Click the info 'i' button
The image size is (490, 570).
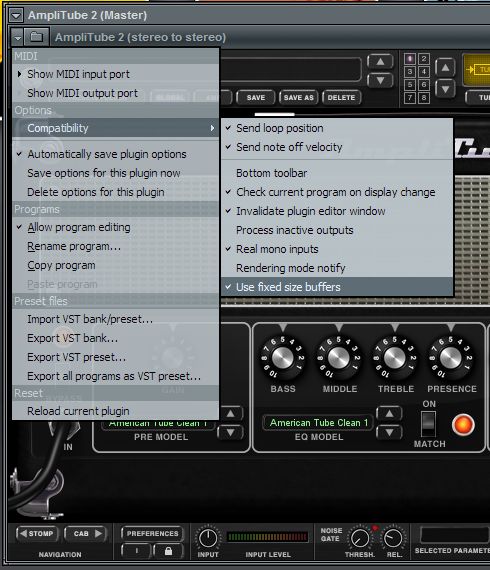tap(136, 551)
